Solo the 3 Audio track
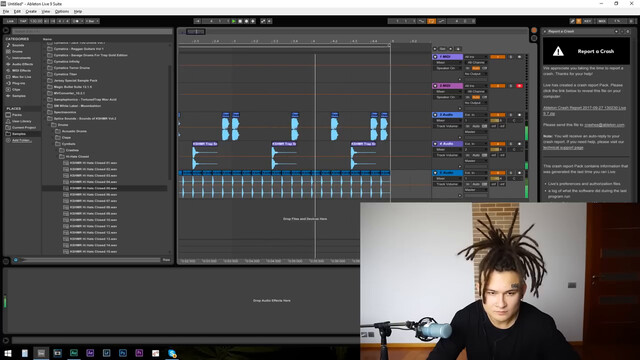This screenshot has width=640, height=360. point(511,115)
